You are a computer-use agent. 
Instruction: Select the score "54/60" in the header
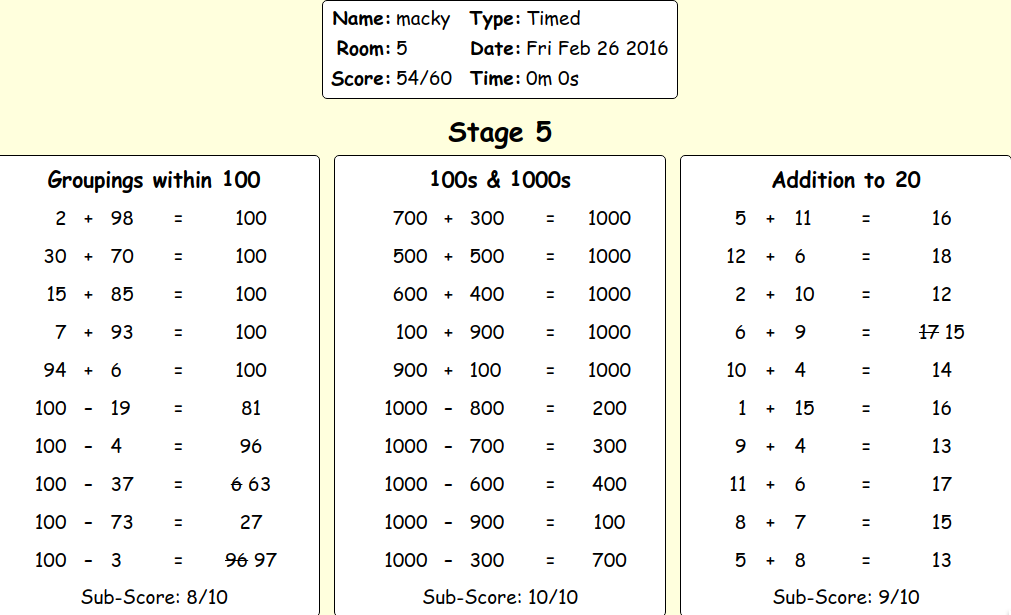(x=424, y=79)
